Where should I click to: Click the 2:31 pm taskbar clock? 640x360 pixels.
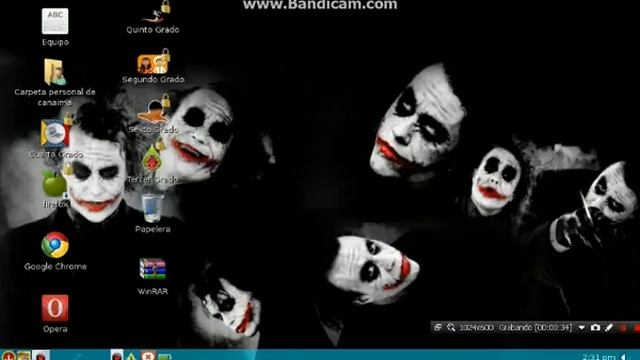pyautogui.click(x=598, y=357)
